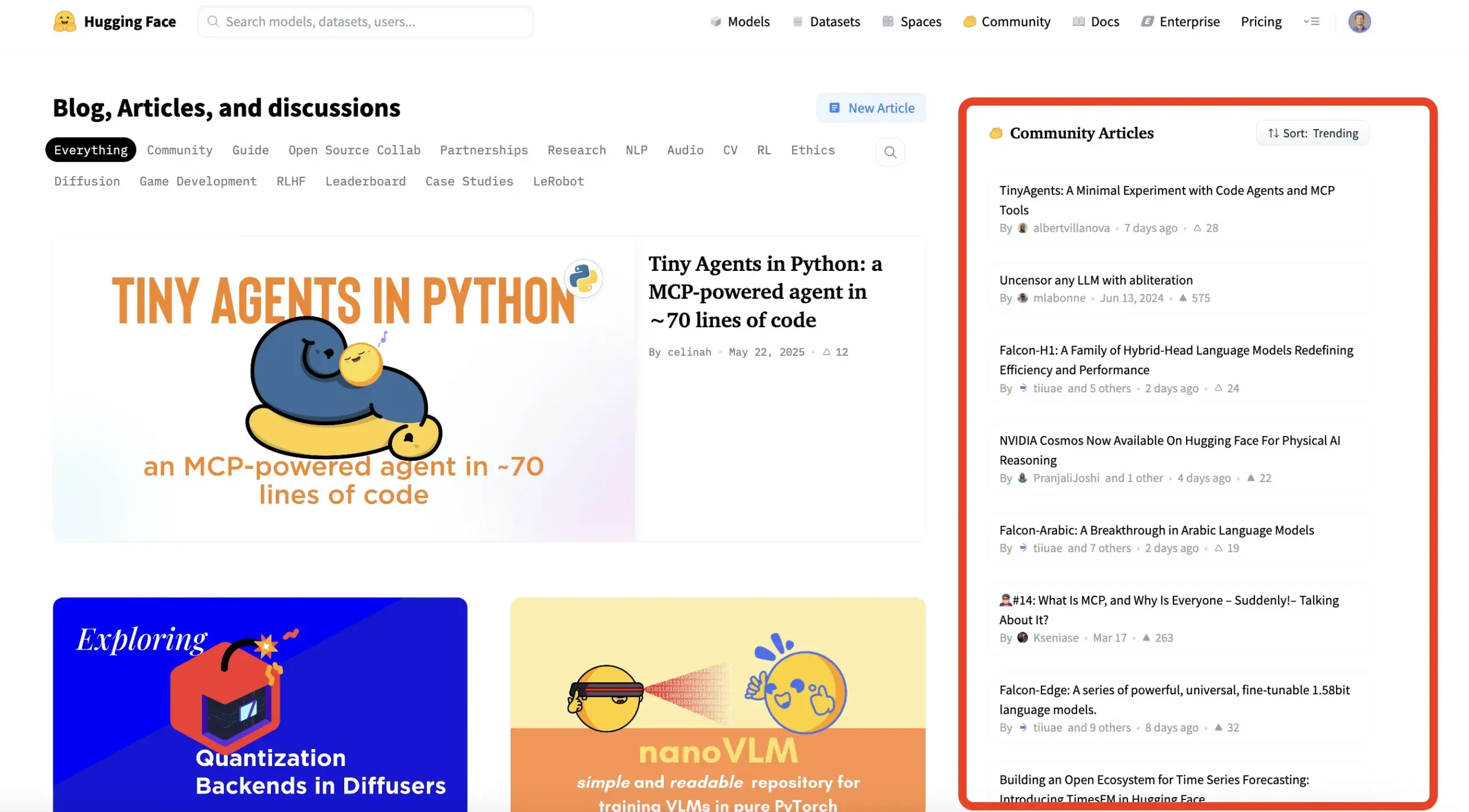Click celinah author name
1469x812 pixels.
pyautogui.click(x=689, y=352)
